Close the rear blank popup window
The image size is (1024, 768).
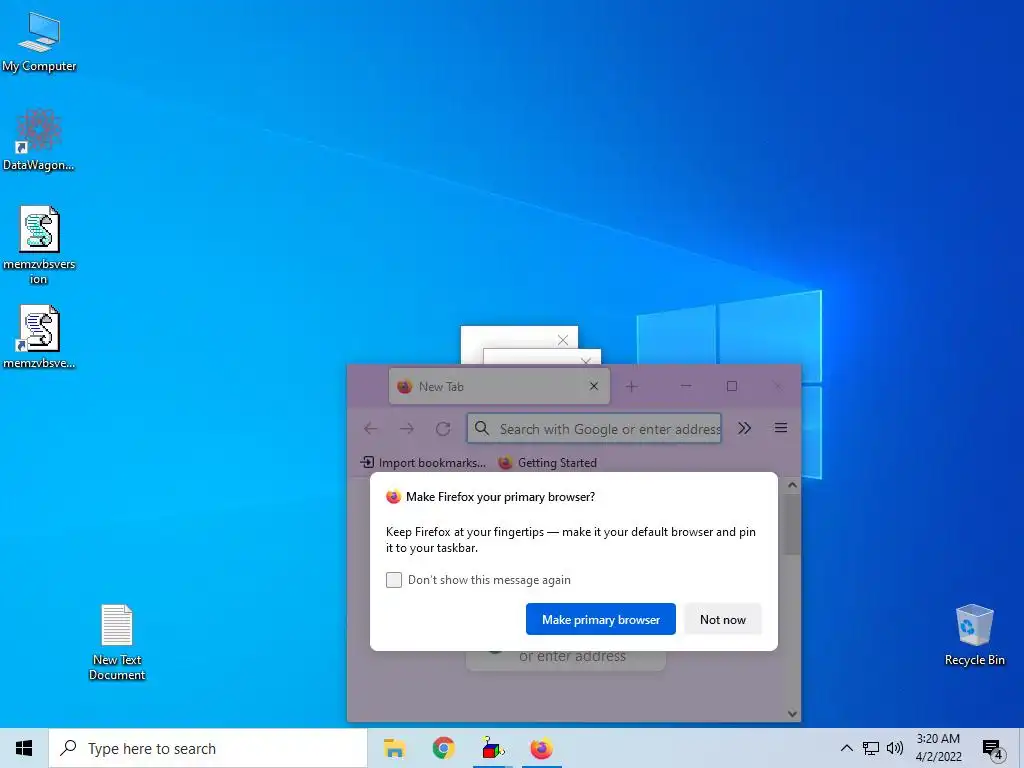563,340
